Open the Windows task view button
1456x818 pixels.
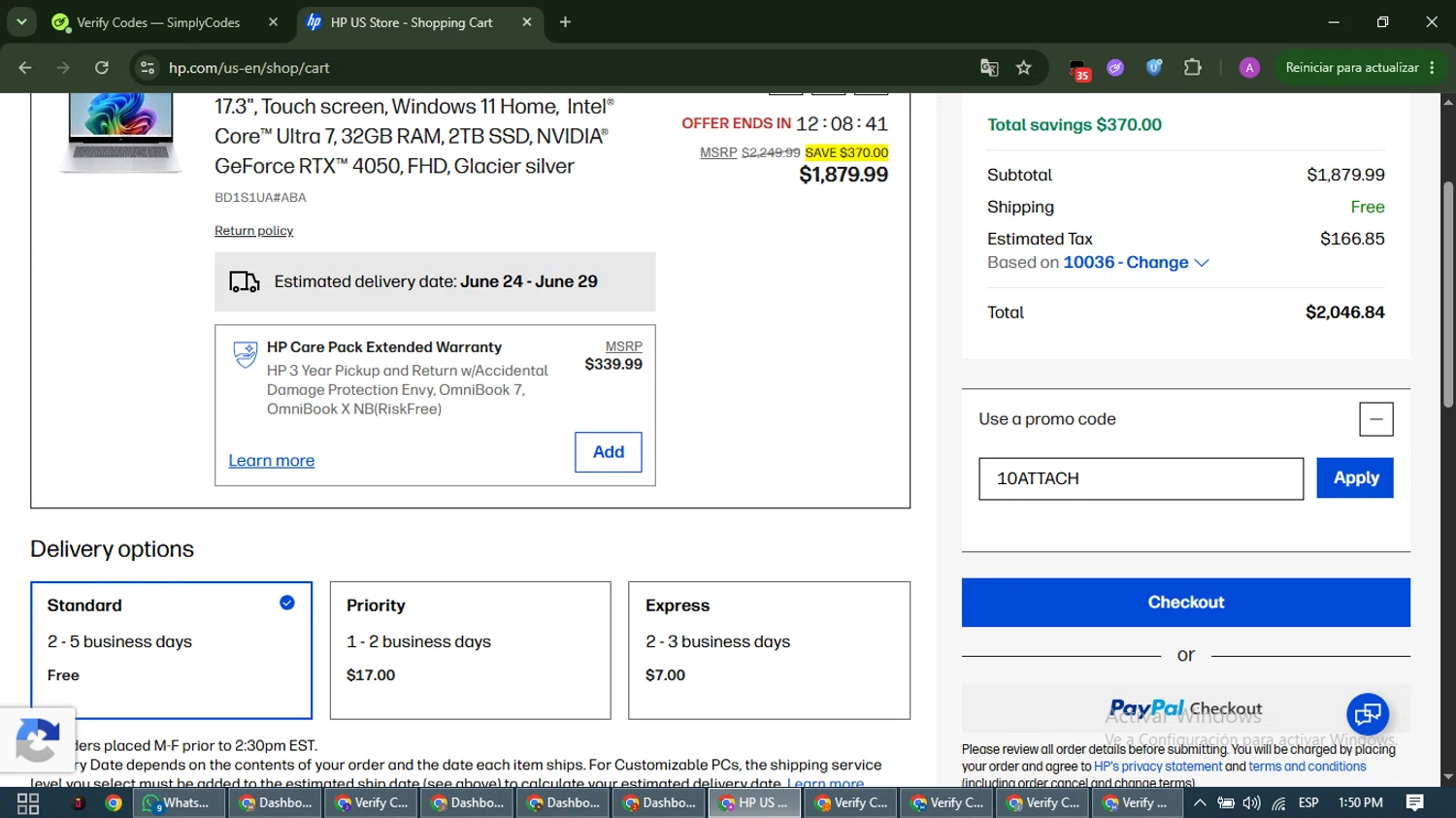(28, 803)
